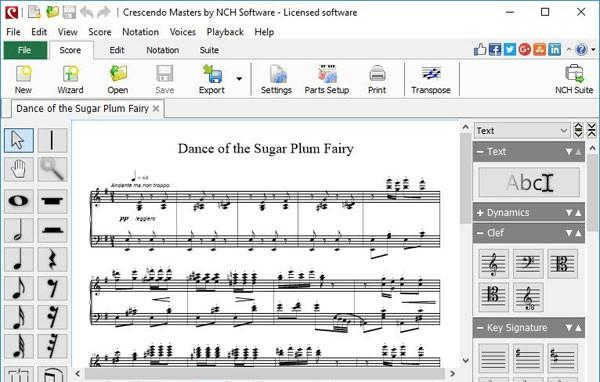Select the zoom magnifier tool
The height and width of the screenshot is (382, 600).
(x=52, y=169)
